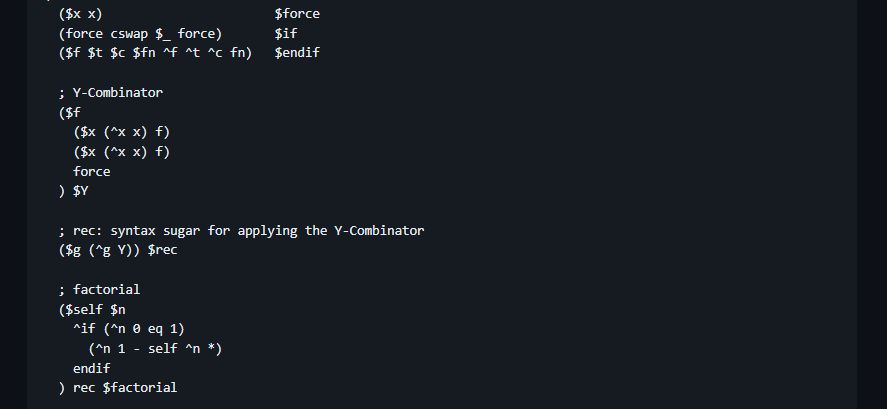887x409 pixels.
Task: Click the '; Y-Combinator' comment line
Action: point(110,92)
